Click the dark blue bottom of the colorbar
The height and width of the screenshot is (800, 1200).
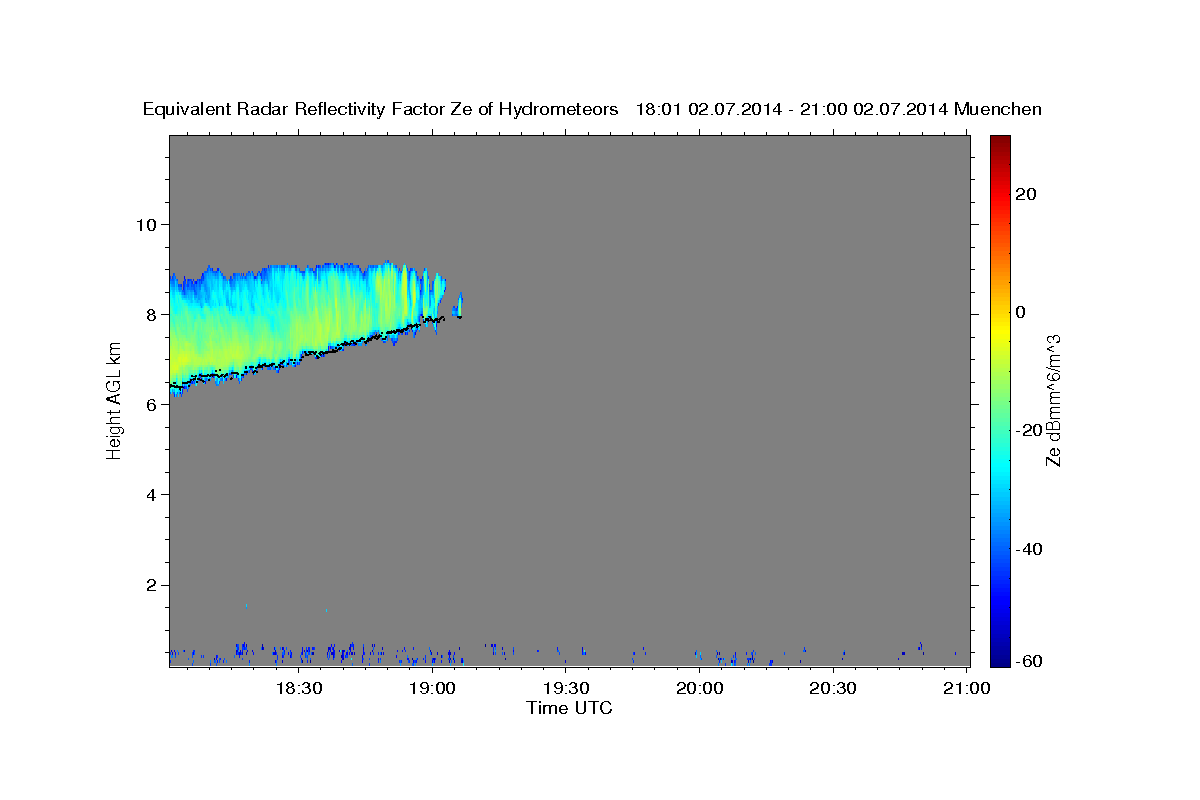(x=999, y=655)
